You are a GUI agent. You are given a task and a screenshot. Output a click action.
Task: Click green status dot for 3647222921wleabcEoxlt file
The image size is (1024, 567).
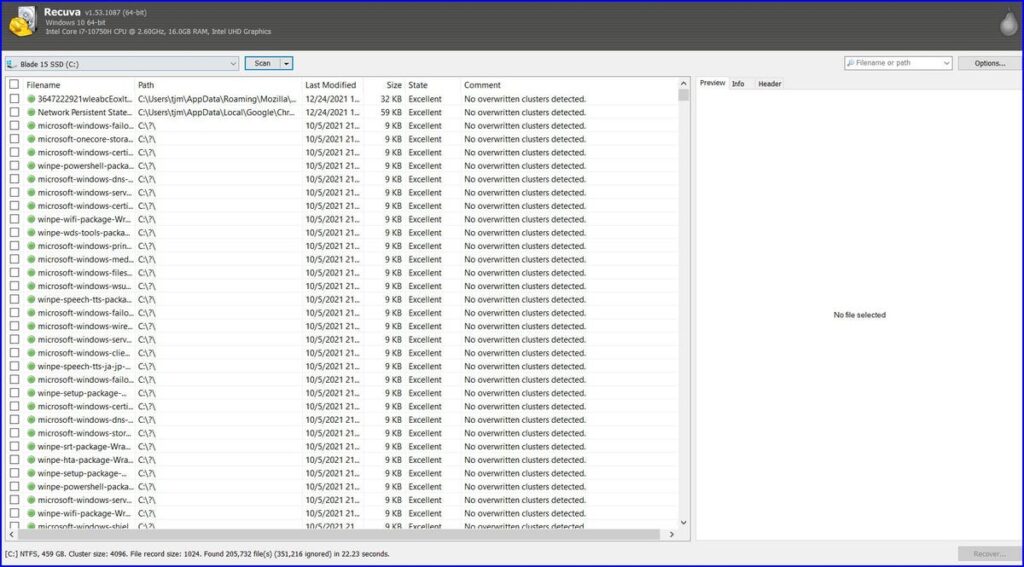pos(31,99)
